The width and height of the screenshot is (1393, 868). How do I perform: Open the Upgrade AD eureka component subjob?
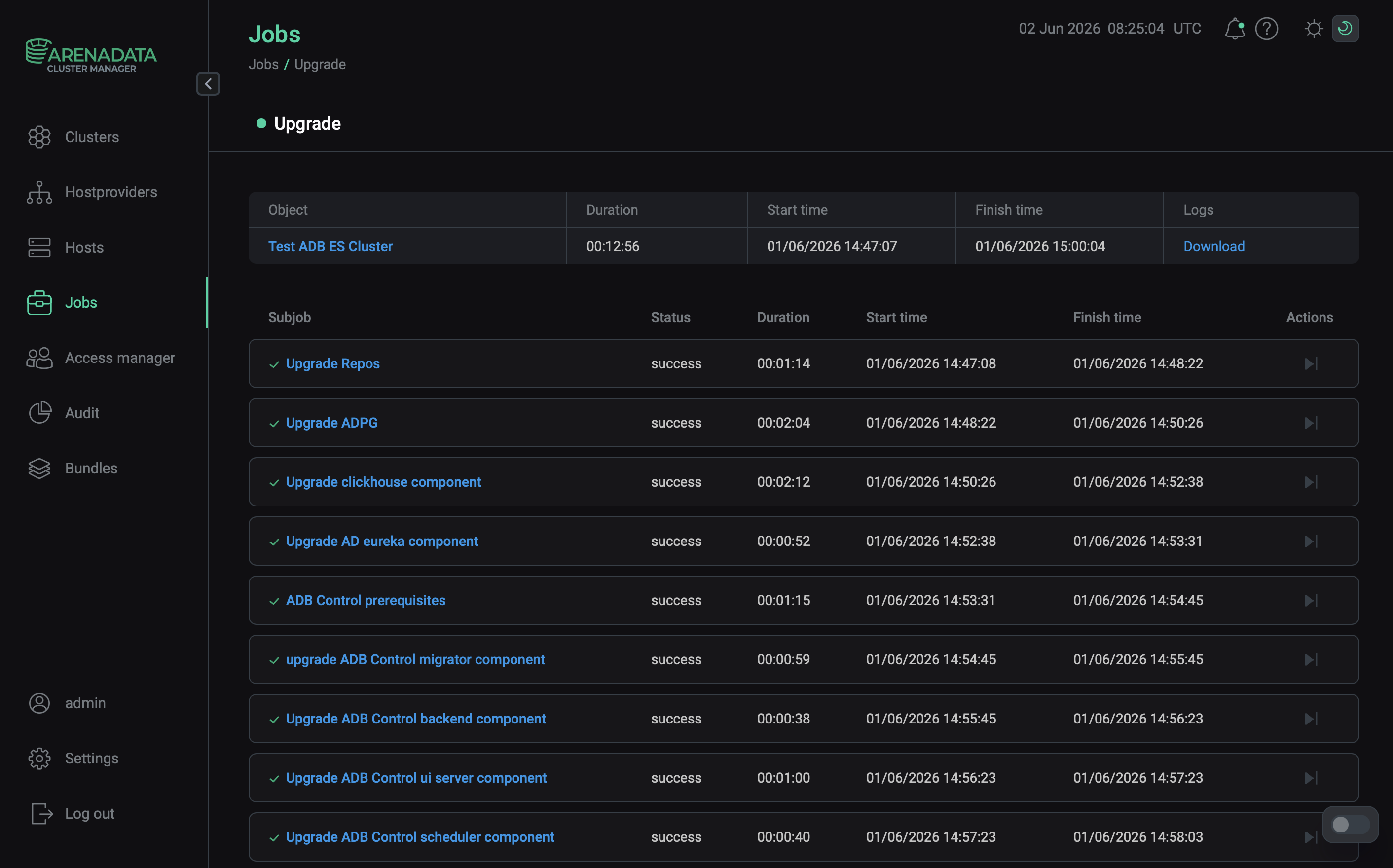(x=382, y=541)
